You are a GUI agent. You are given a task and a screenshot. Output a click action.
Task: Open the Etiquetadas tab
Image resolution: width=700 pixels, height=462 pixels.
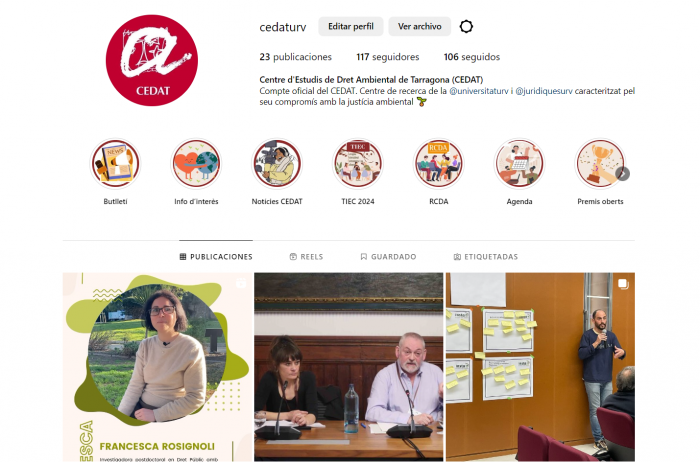coord(486,257)
